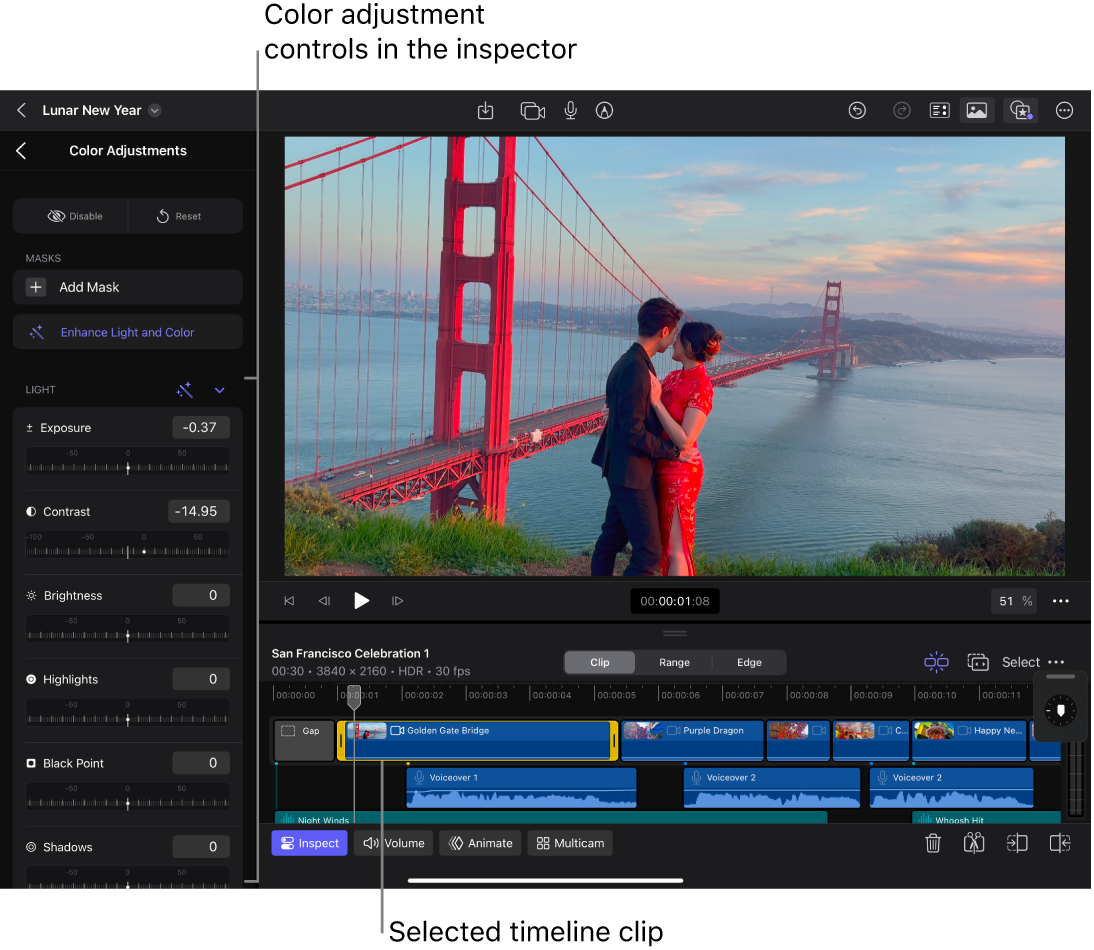Open timeline more options ellipsis
Image resolution: width=1094 pixels, height=950 pixels.
(x=1056, y=663)
